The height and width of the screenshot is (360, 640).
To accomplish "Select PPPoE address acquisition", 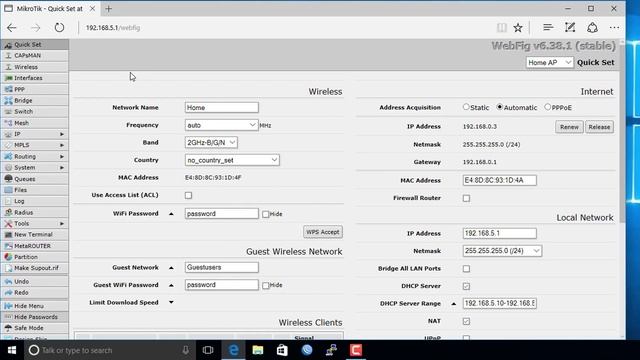I will 547,107.
